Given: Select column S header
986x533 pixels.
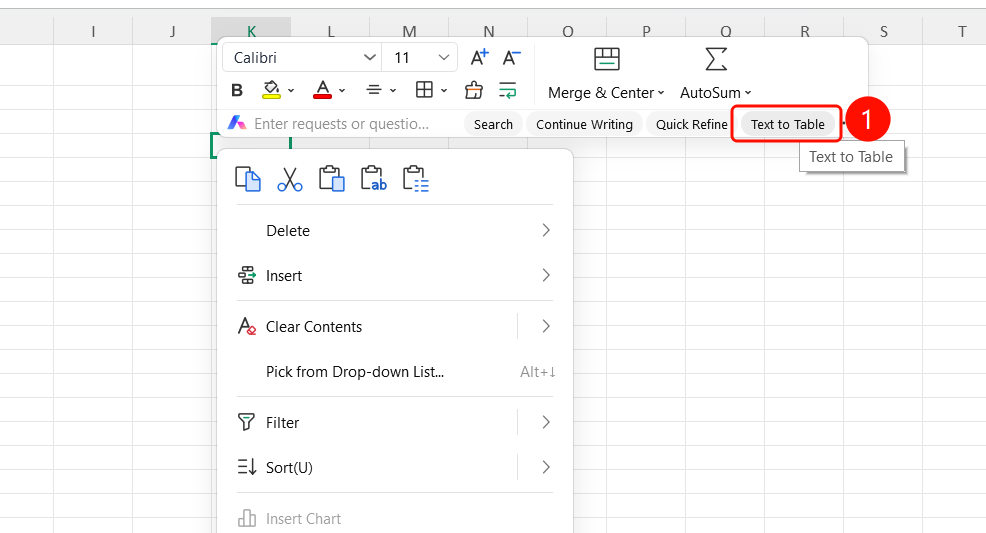Looking at the screenshot, I should click(884, 31).
